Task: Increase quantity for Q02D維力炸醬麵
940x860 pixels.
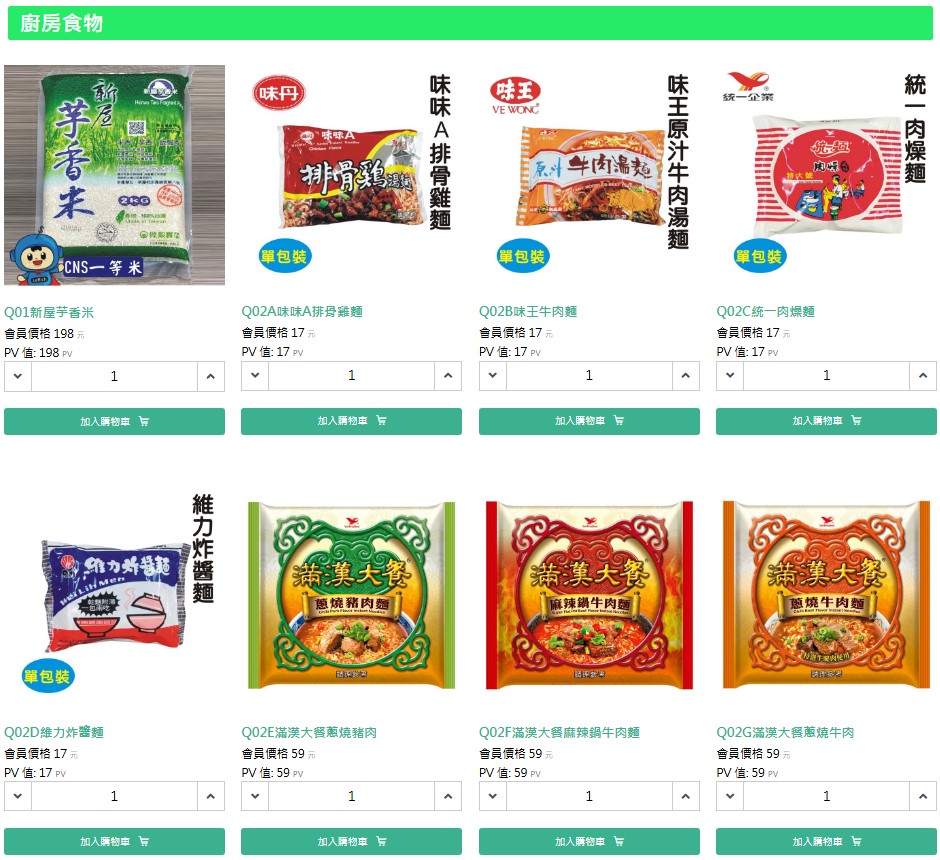Action: [x=210, y=796]
